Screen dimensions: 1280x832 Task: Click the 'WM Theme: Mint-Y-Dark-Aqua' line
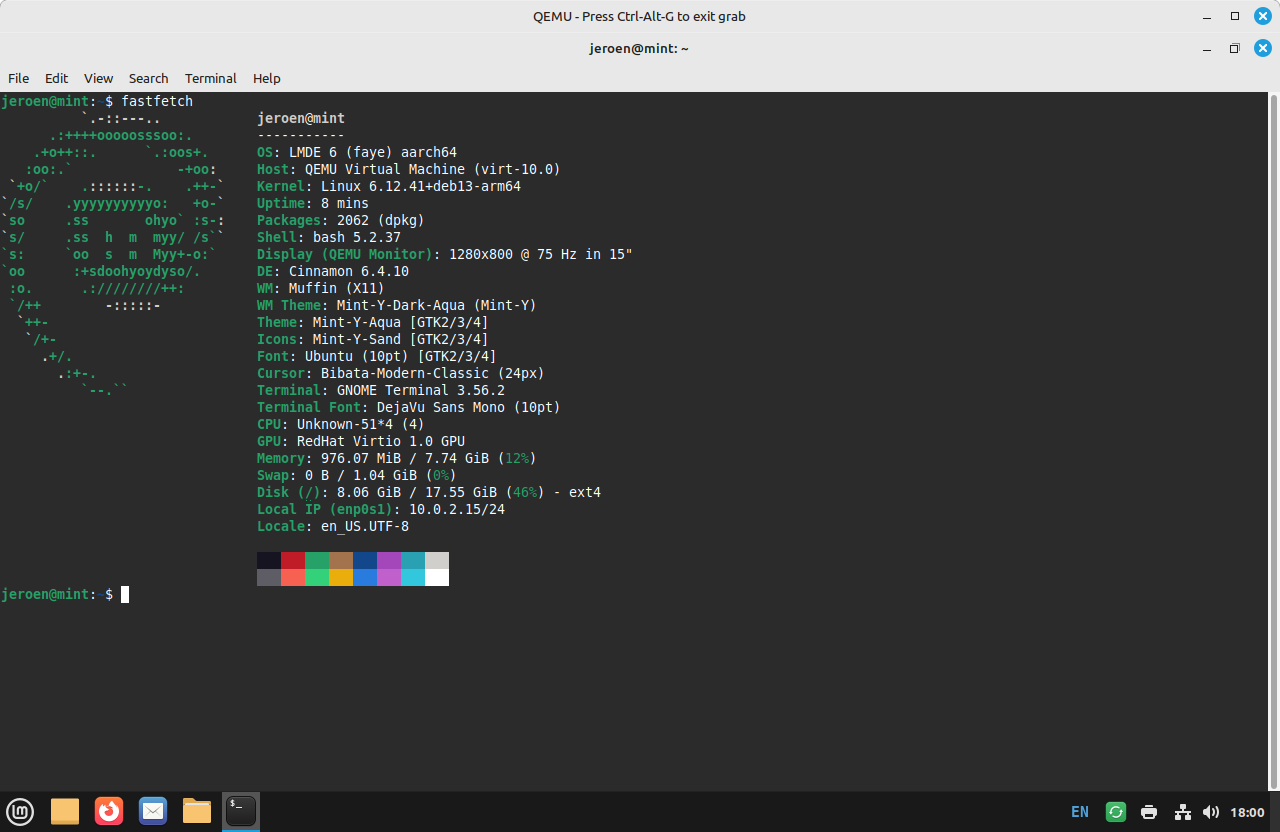397,305
